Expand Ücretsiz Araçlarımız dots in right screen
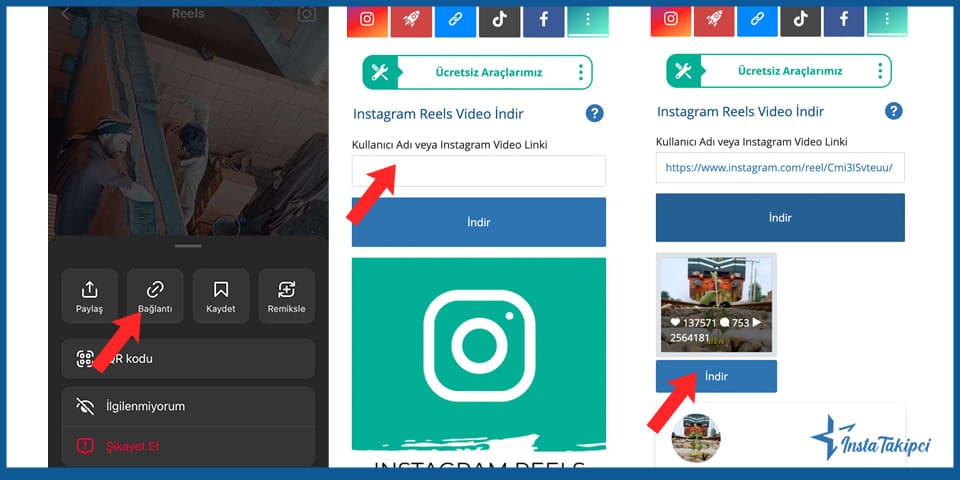 [x=880, y=71]
